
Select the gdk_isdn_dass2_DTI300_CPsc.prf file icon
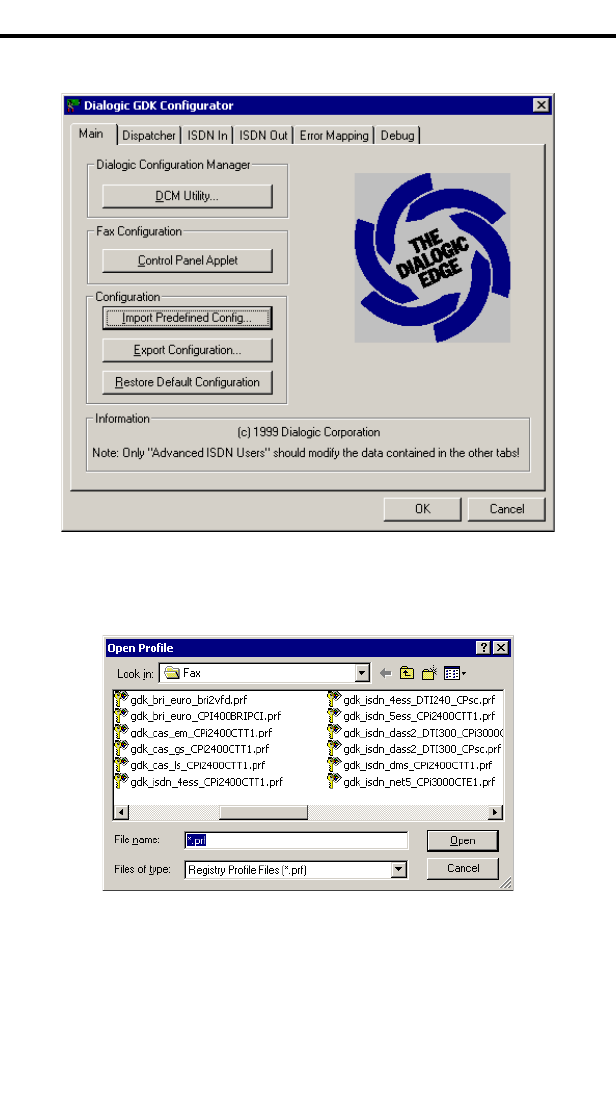point(334,749)
